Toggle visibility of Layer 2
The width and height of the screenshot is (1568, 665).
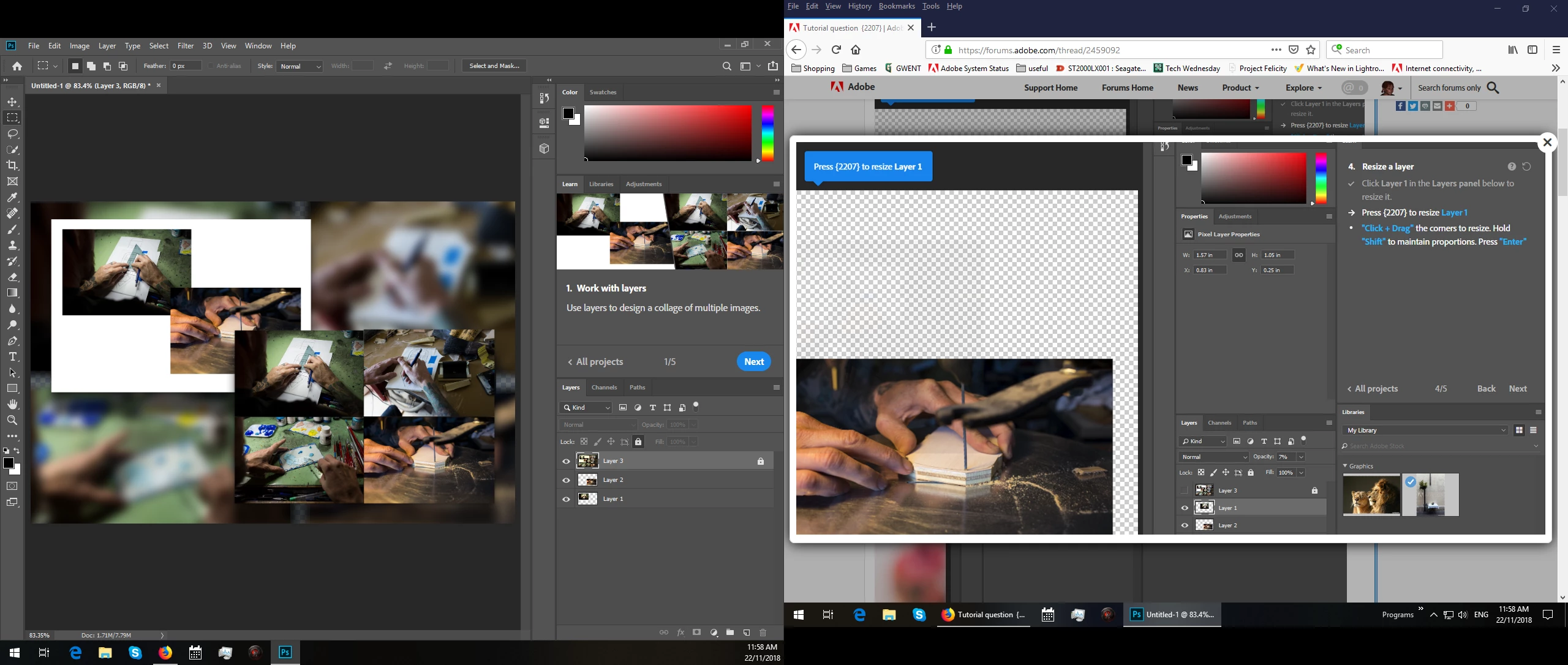click(566, 481)
